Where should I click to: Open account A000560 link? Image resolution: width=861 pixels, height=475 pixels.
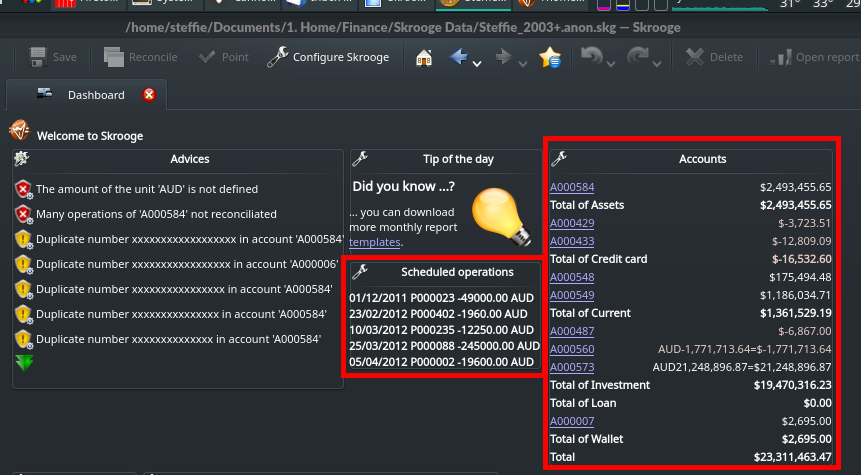[572, 349]
